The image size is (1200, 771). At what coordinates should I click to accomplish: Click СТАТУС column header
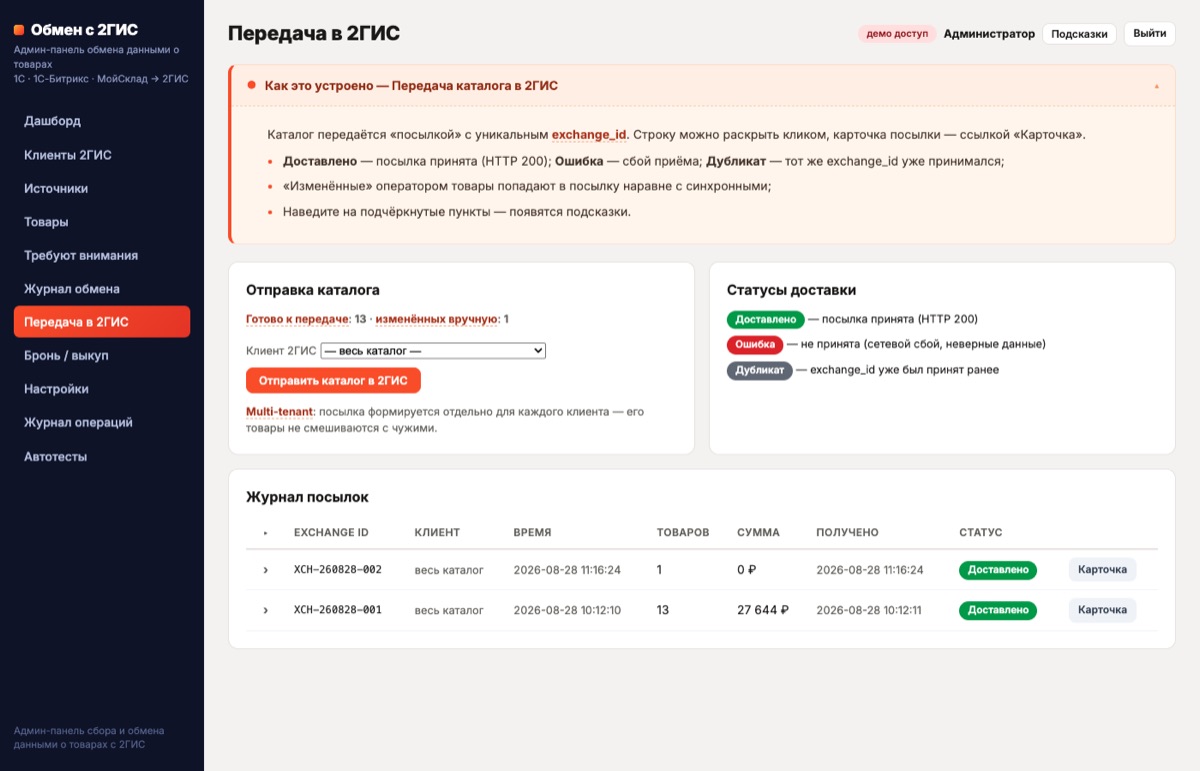pyautogui.click(x=980, y=533)
